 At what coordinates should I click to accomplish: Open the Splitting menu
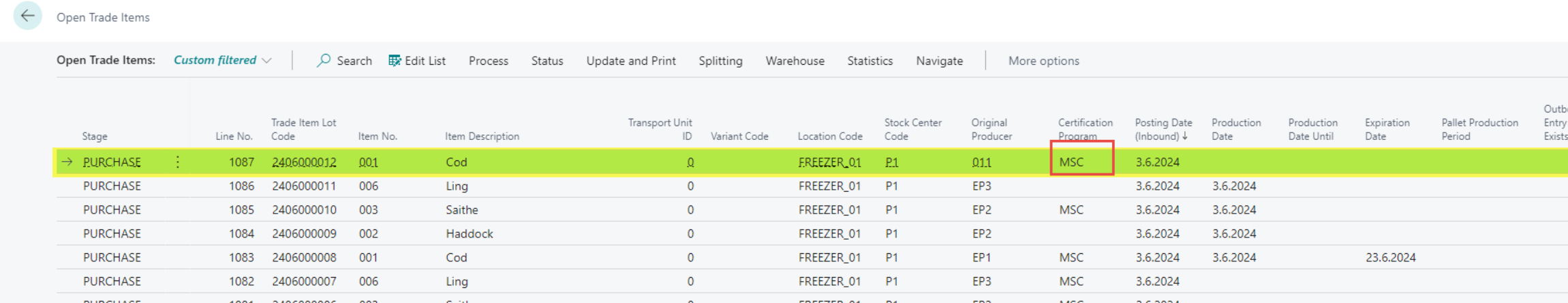point(720,61)
